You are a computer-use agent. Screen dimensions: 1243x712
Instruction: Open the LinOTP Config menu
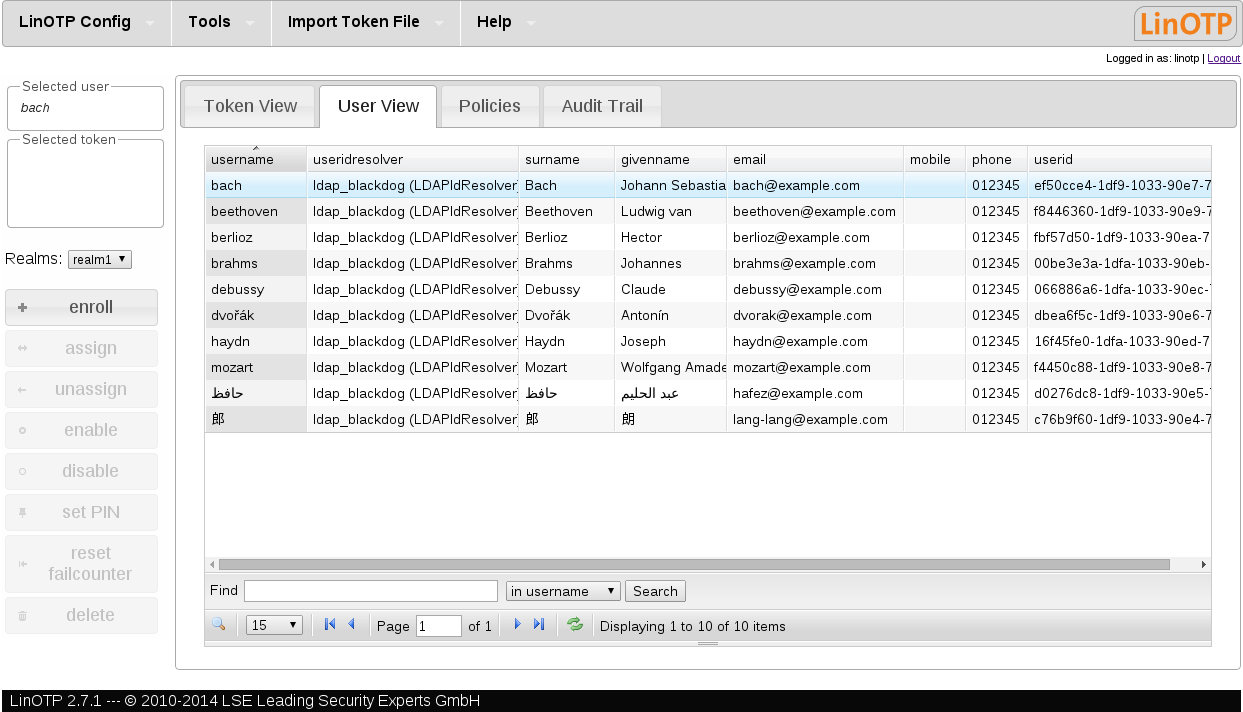click(x=86, y=23)
